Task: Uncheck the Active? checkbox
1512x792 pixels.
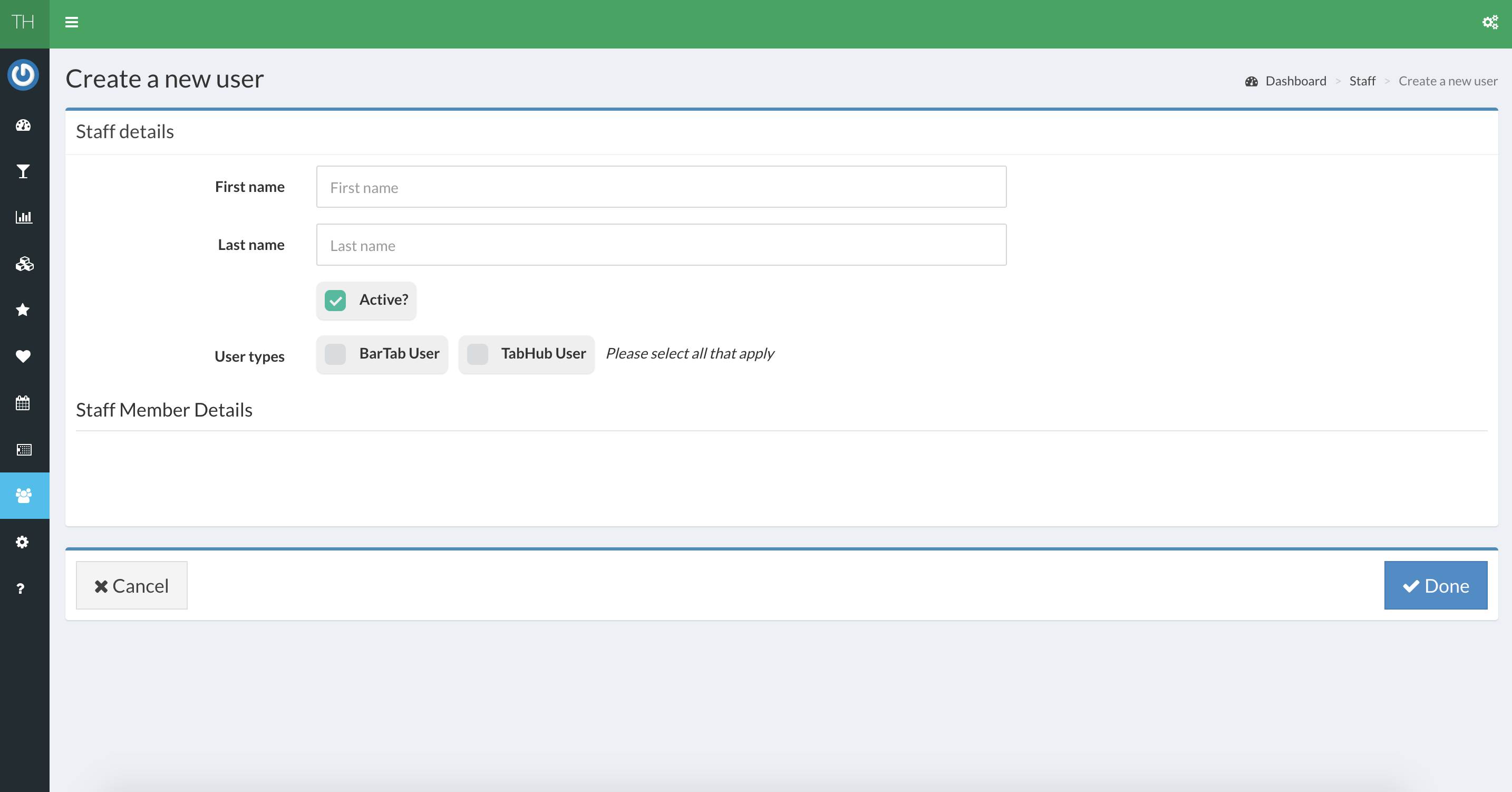Action: coord(335,301)
